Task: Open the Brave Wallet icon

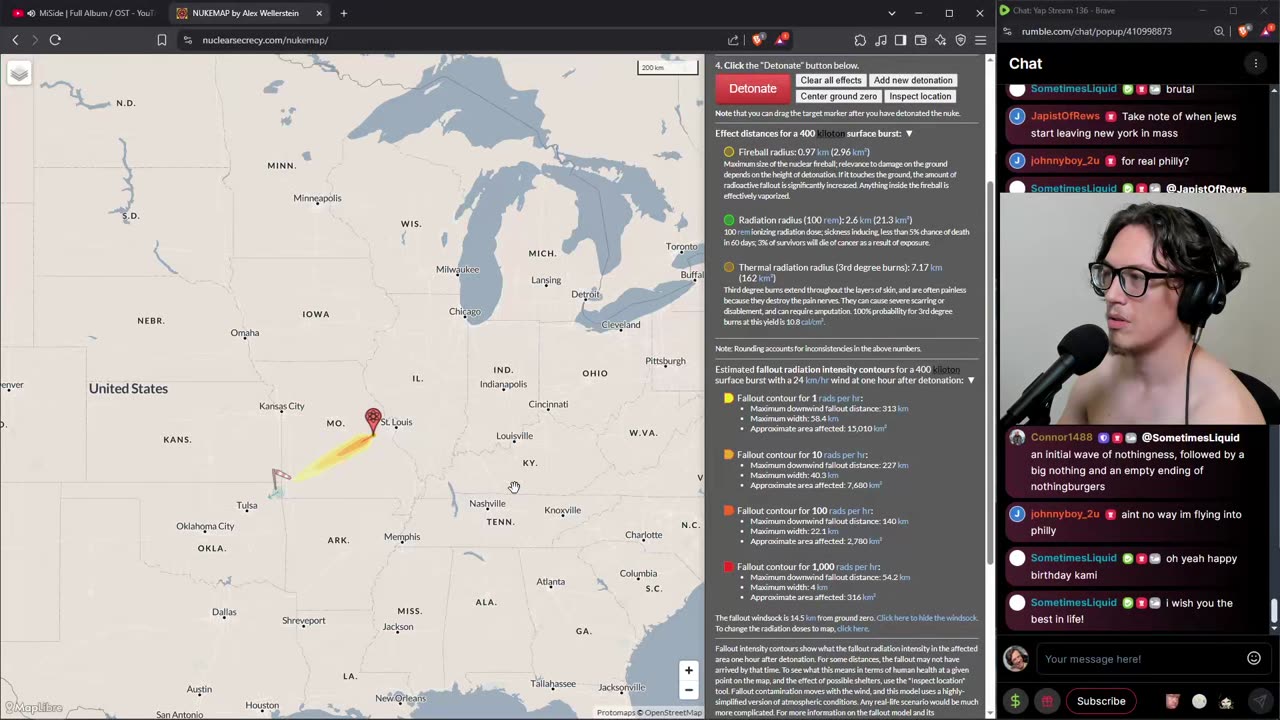Action: point(920,40)
